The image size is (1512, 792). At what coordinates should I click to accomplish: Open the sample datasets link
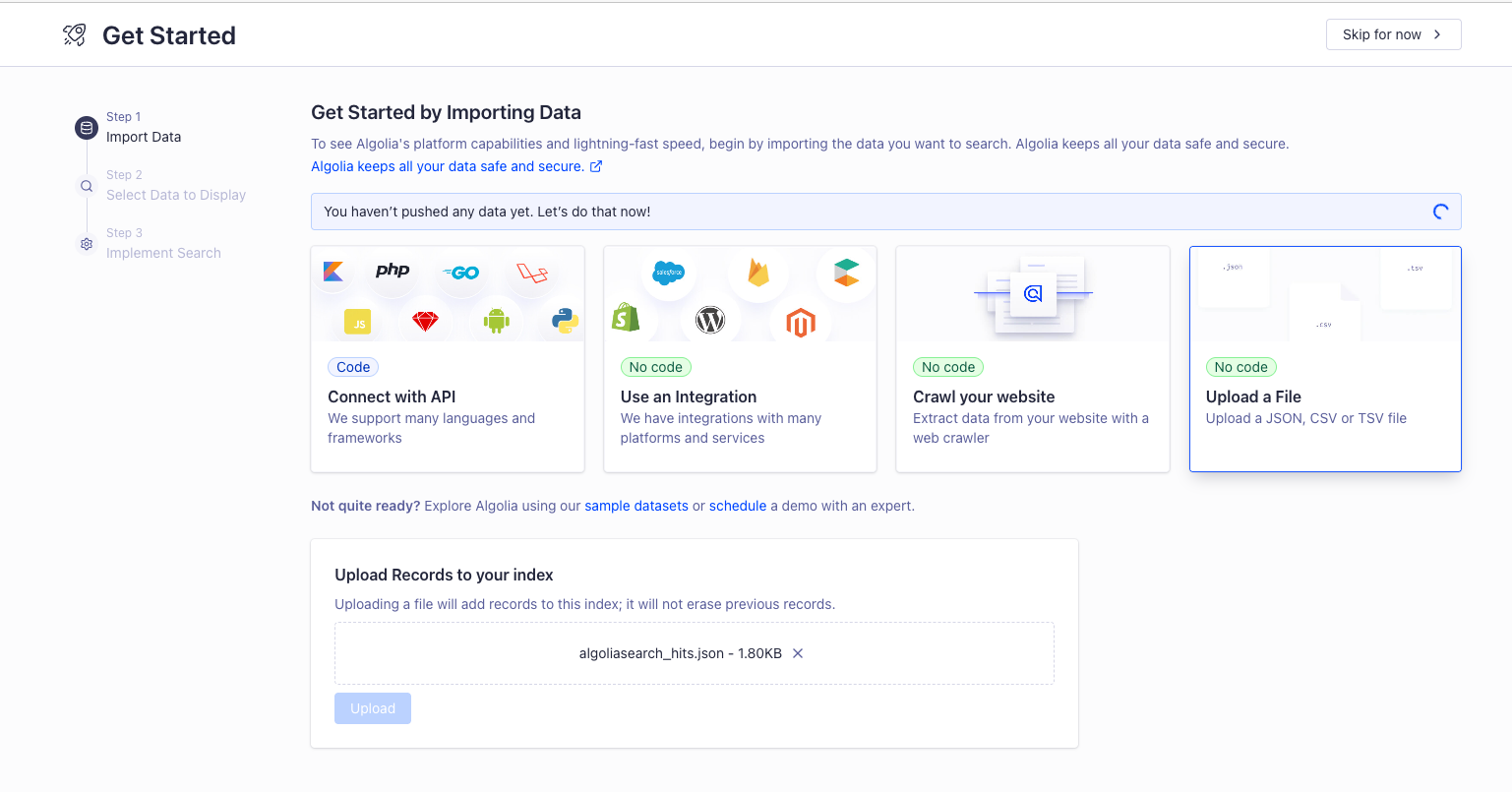(x=636, y=506)
